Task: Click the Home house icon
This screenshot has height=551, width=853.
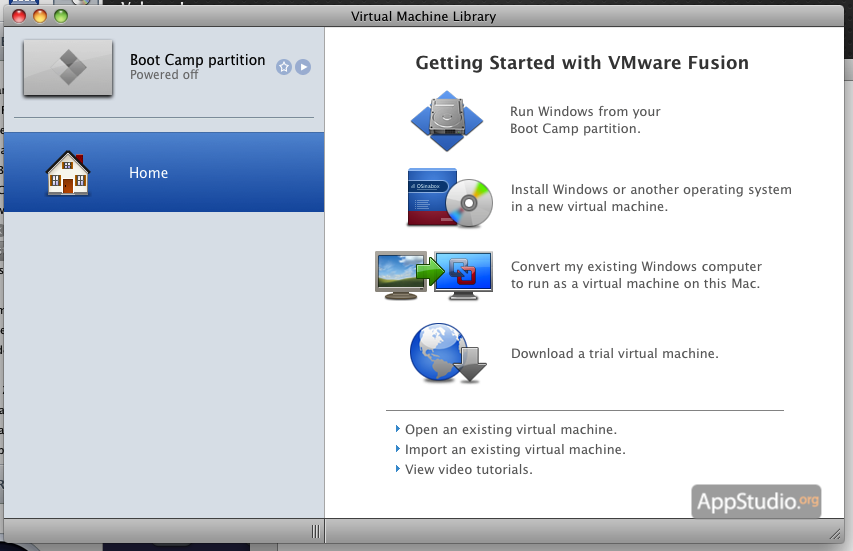Action: tap(68, 173)
